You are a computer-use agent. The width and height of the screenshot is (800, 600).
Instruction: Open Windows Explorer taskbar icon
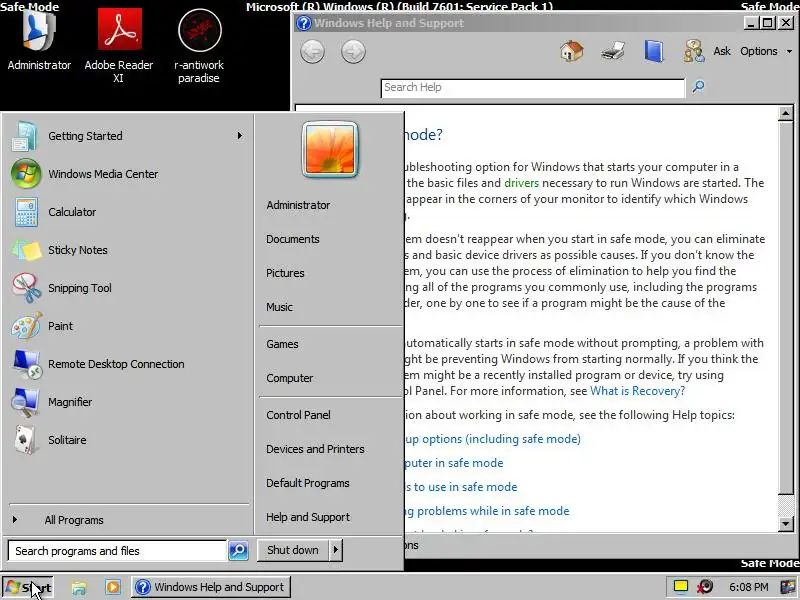pyautogui.click(x=79, y=587)
